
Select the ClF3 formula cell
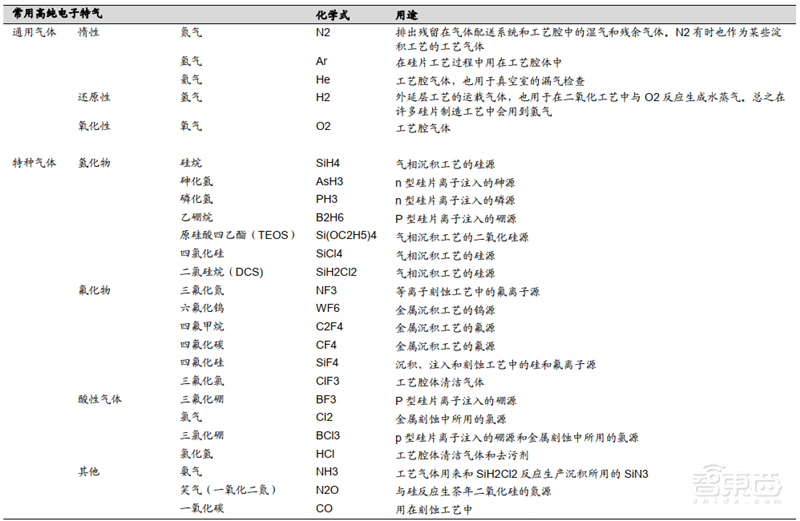[x=327, y=381]
